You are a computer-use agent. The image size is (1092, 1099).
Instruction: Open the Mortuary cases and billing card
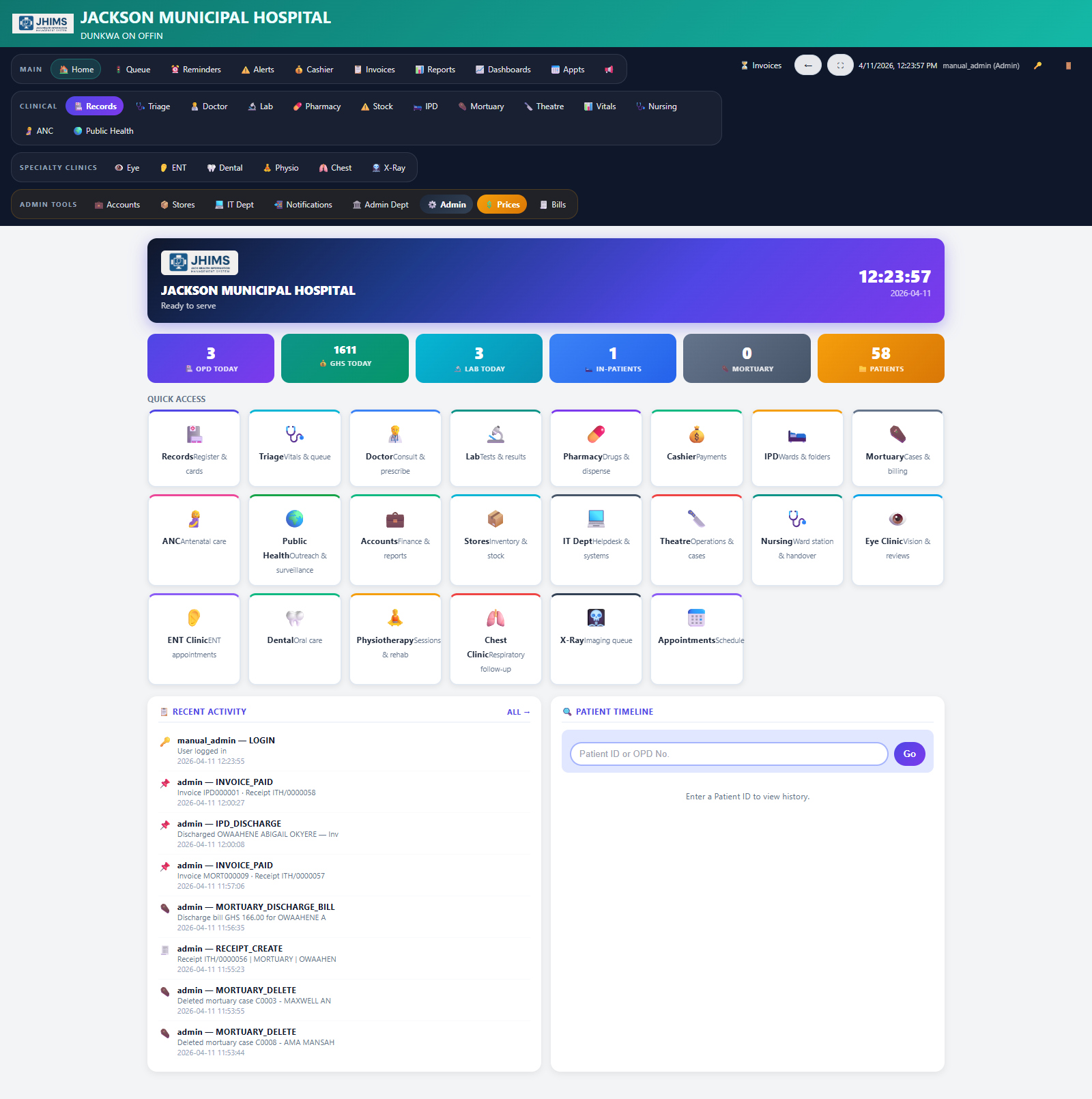pyautogui.click(x=897, y=448)
